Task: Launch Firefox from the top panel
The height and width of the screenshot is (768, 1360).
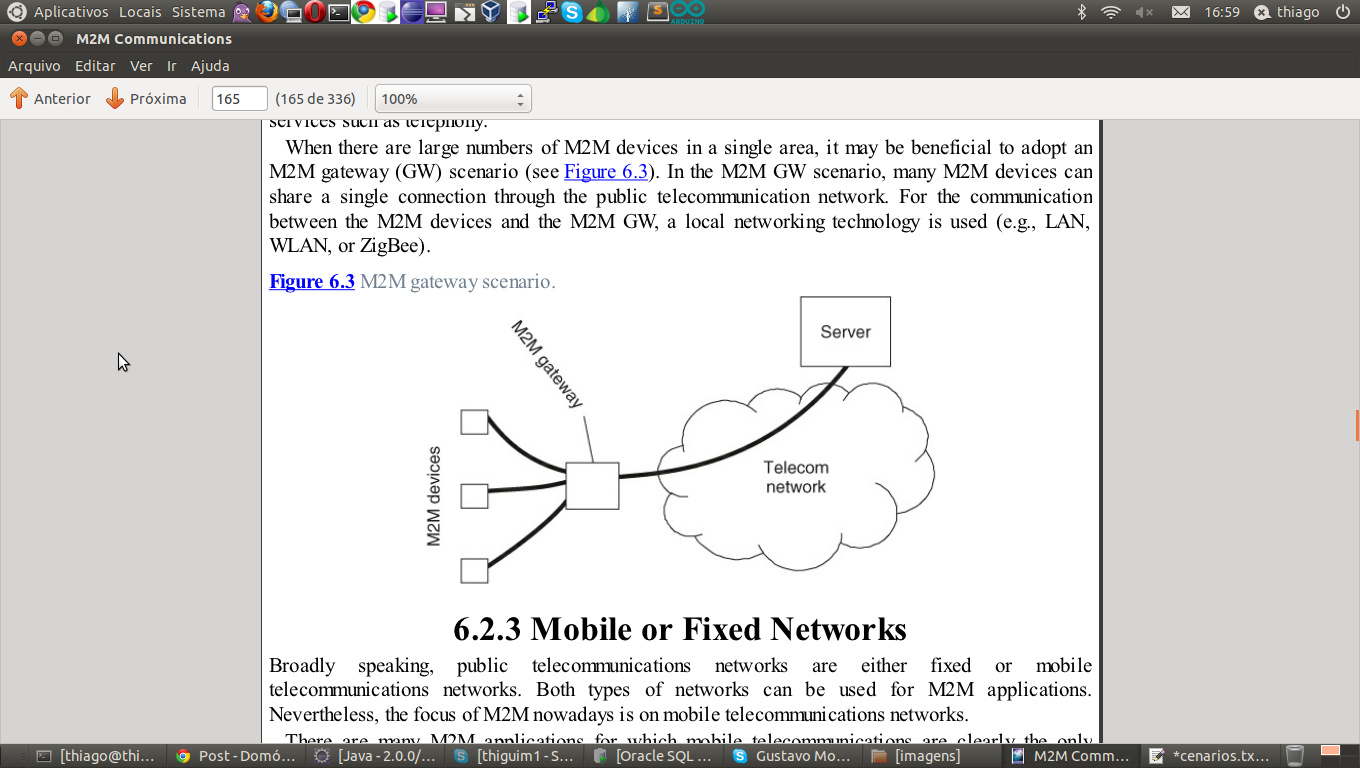Action: pyautogui.click(x=266, y=12)
